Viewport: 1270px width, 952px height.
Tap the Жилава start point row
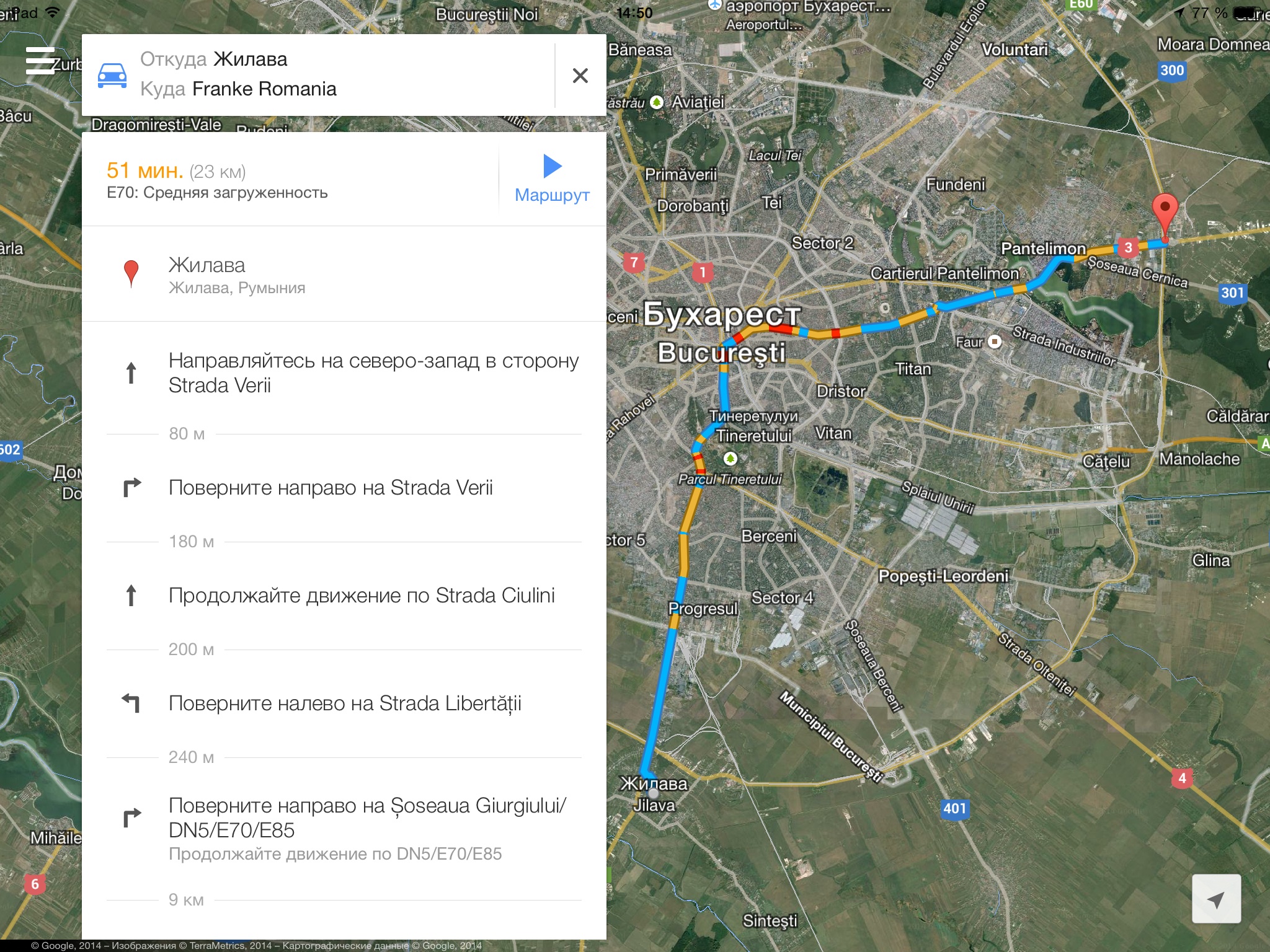point(344,275)
